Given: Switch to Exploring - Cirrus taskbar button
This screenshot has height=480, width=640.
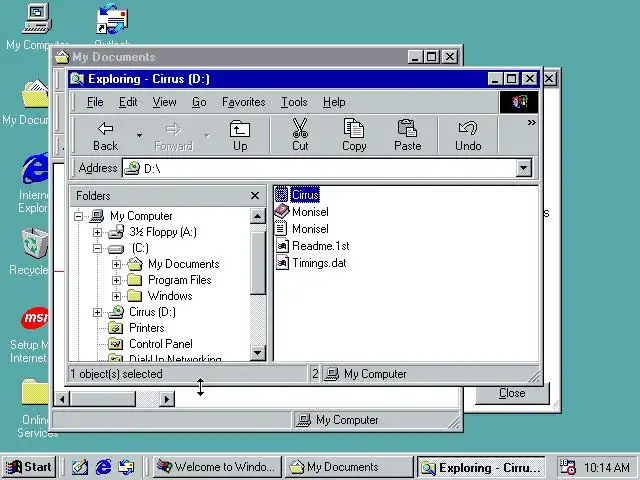Looking at the screenshot, I should (480, 467).
